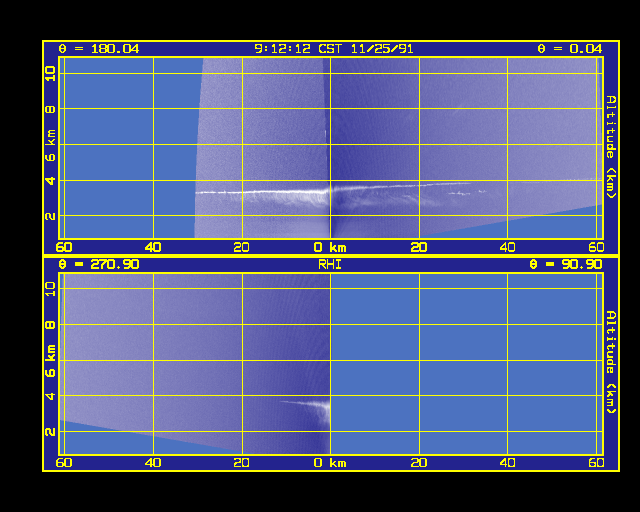Viewport: 640px width, 512px height.
Task: Click the 0 km range label under the bottom panel
Action: point(330,463)
